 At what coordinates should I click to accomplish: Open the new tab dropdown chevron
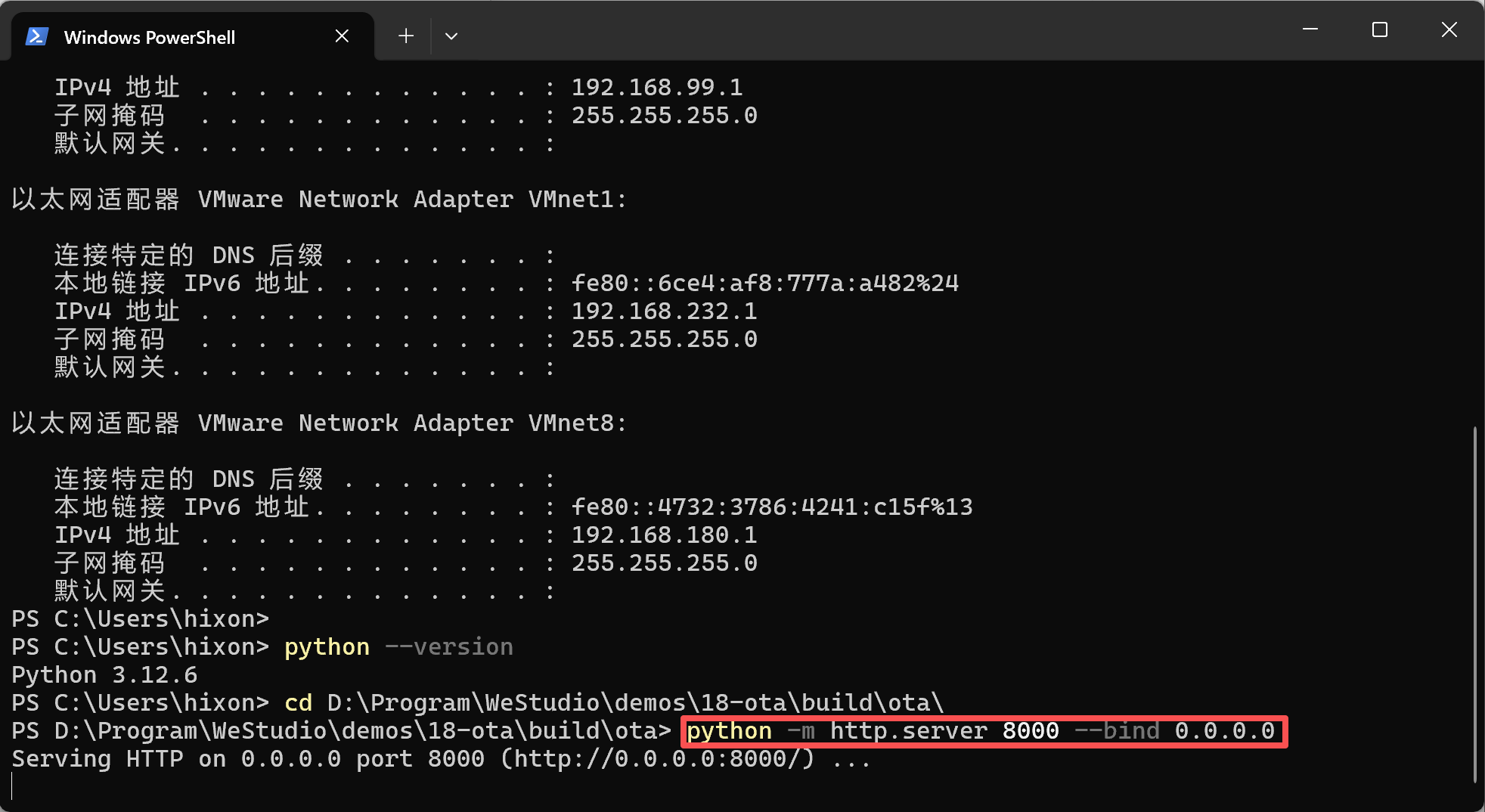tap(451, 36)
